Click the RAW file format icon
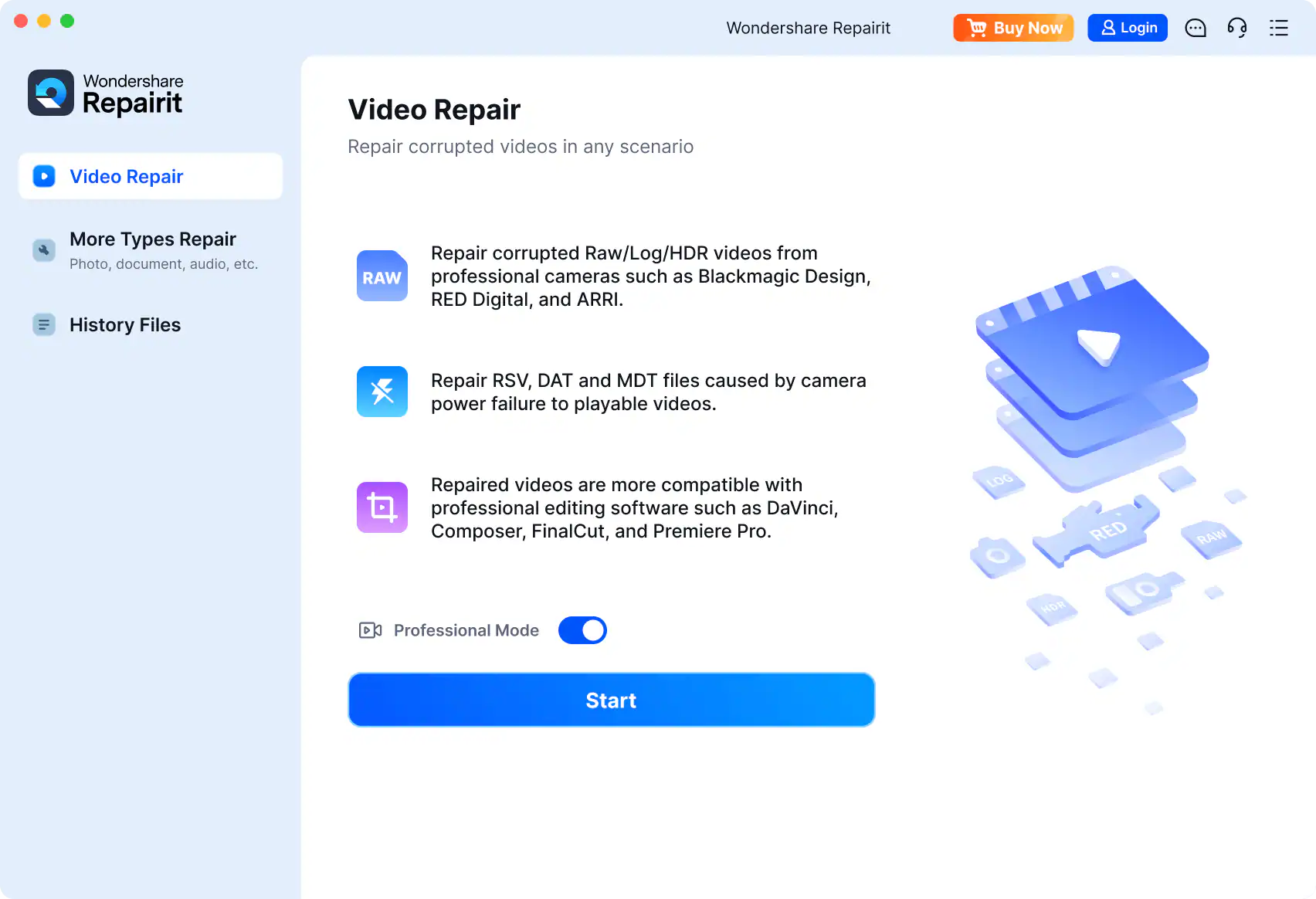1316x899 pixels. pyautogui.click(x=382, y=276)
